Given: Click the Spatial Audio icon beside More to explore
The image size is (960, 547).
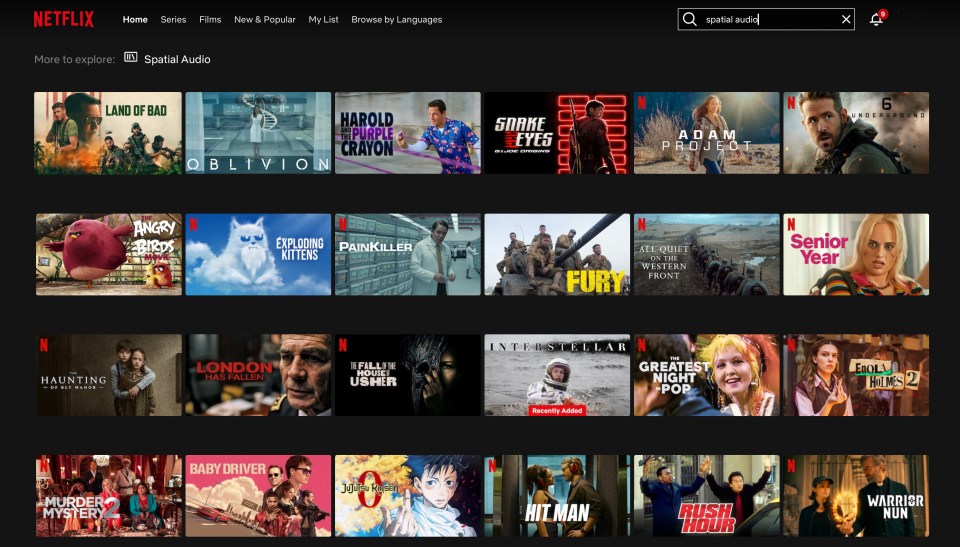Looking at the screenshot, I should [x=130, y=58].
